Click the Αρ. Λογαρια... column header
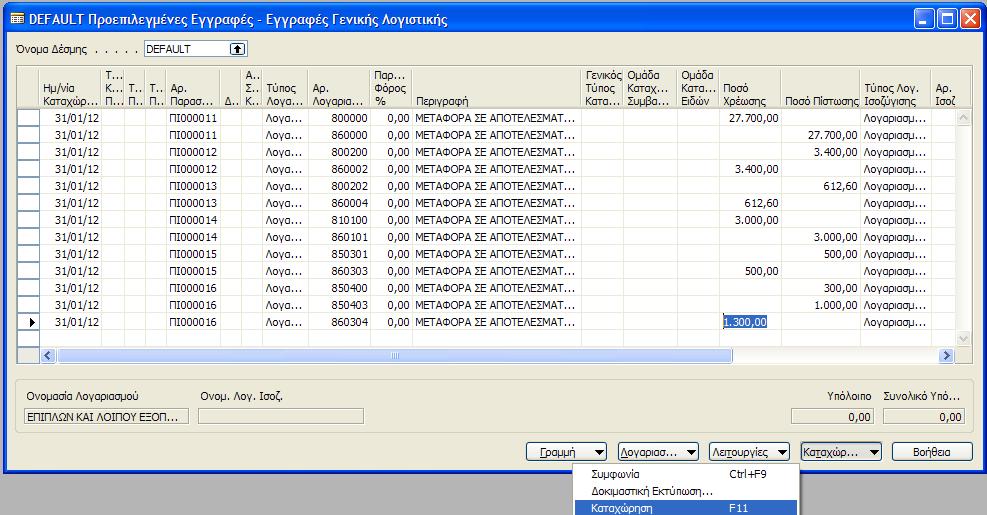Viewport: 987px width, 515px height. pos(339,88)
